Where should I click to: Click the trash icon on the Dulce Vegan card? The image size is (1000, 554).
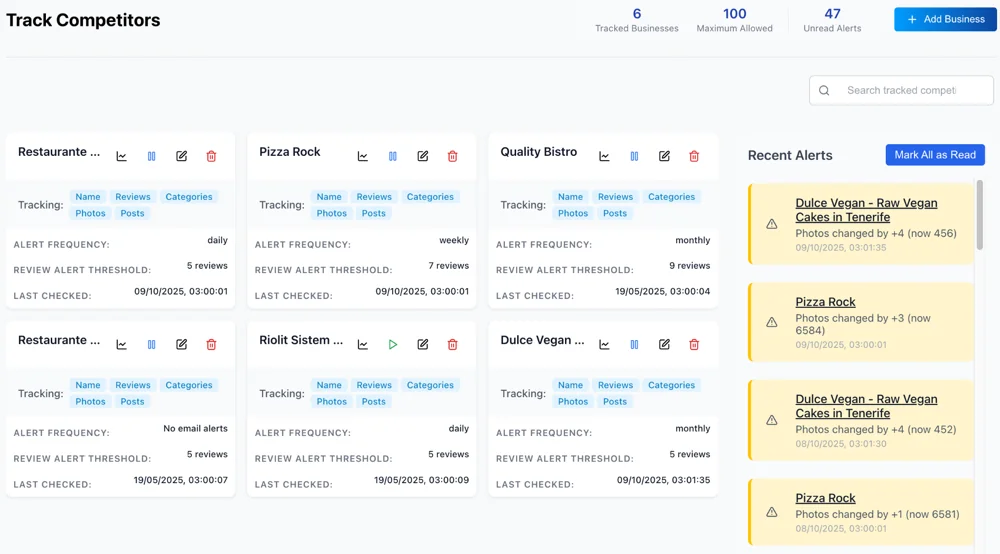tap(694, 344)
